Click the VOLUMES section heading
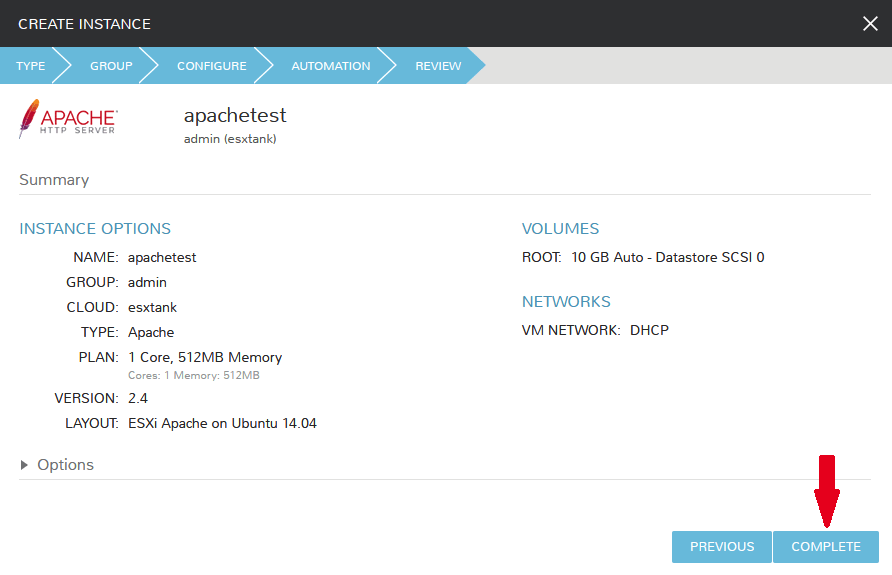Image resolution: width=892 pixels, height=575 pixels. point(560,229)
